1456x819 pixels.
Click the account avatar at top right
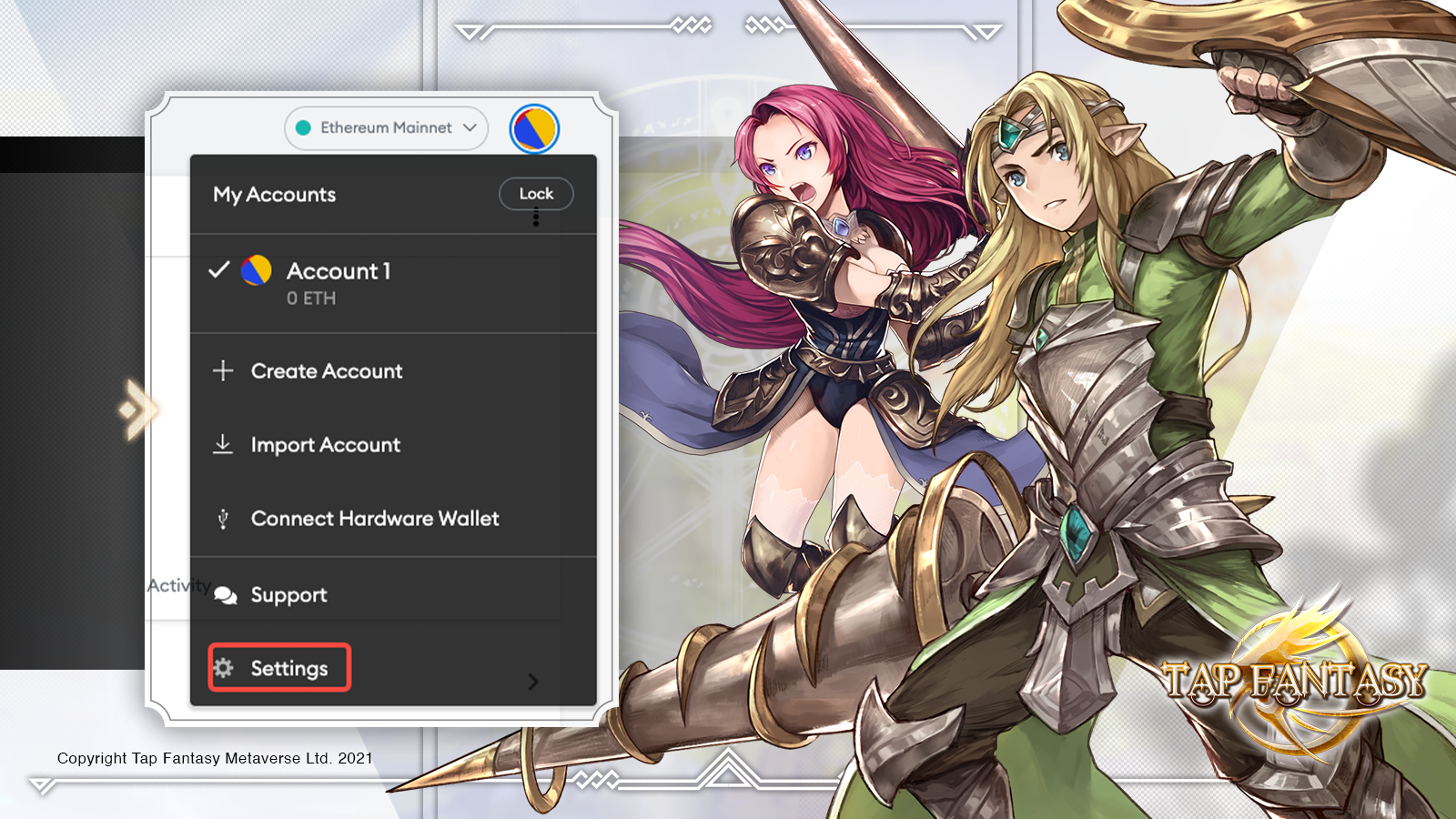click(534, 129)
